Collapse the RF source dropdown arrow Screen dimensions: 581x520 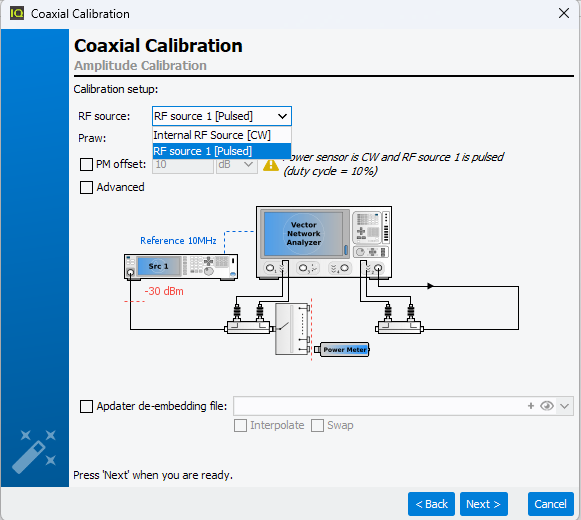pyautogui.click(x=282, y=116)
